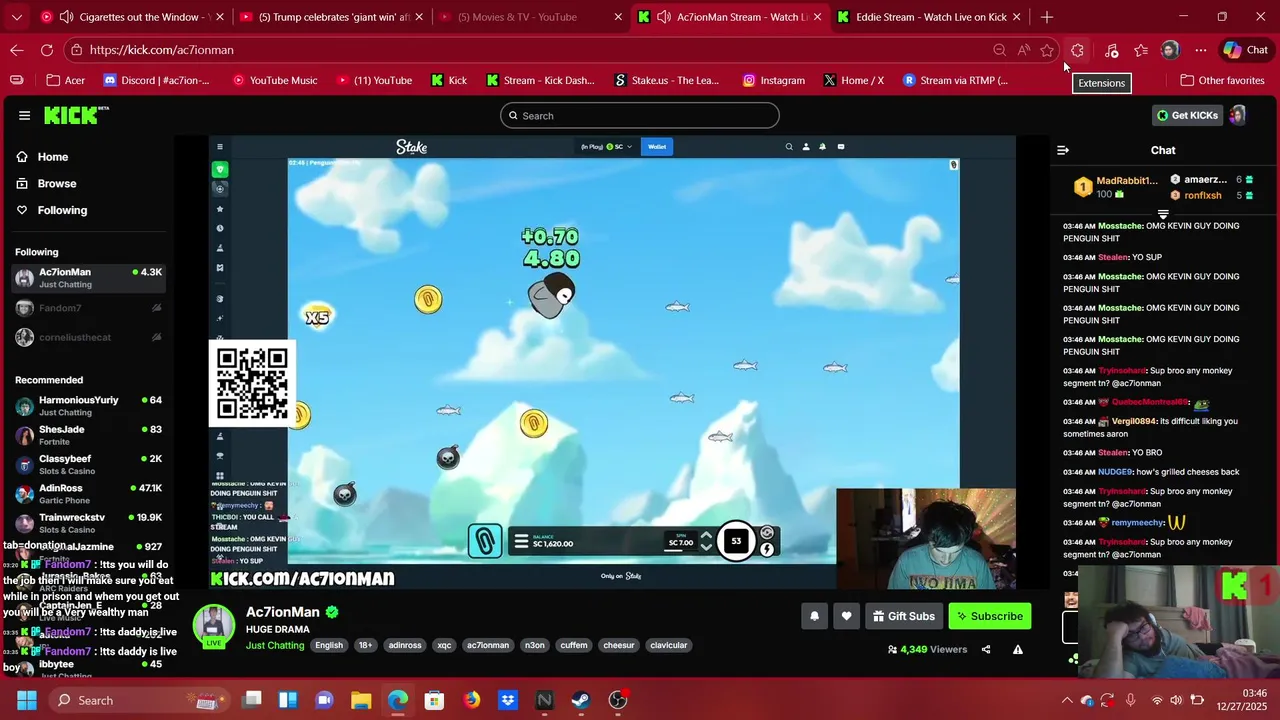
Task: Toggle stream notifications bell
Action: [814, 616]
